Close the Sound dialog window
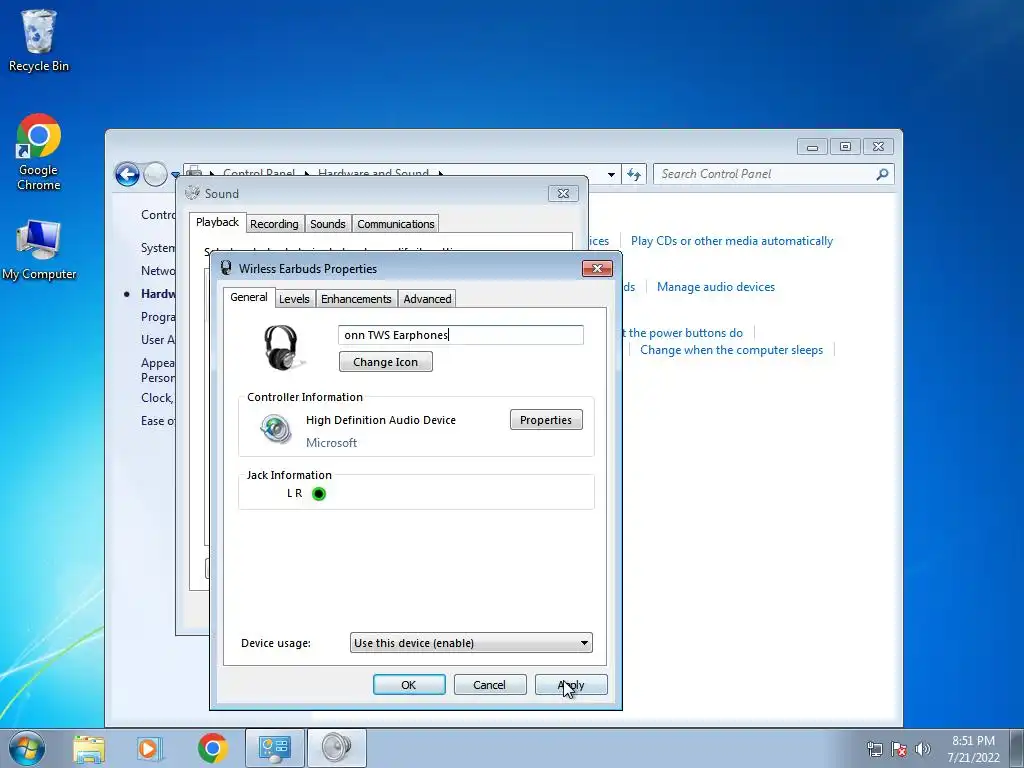1024x768 pixels. (x=563, y=193)
